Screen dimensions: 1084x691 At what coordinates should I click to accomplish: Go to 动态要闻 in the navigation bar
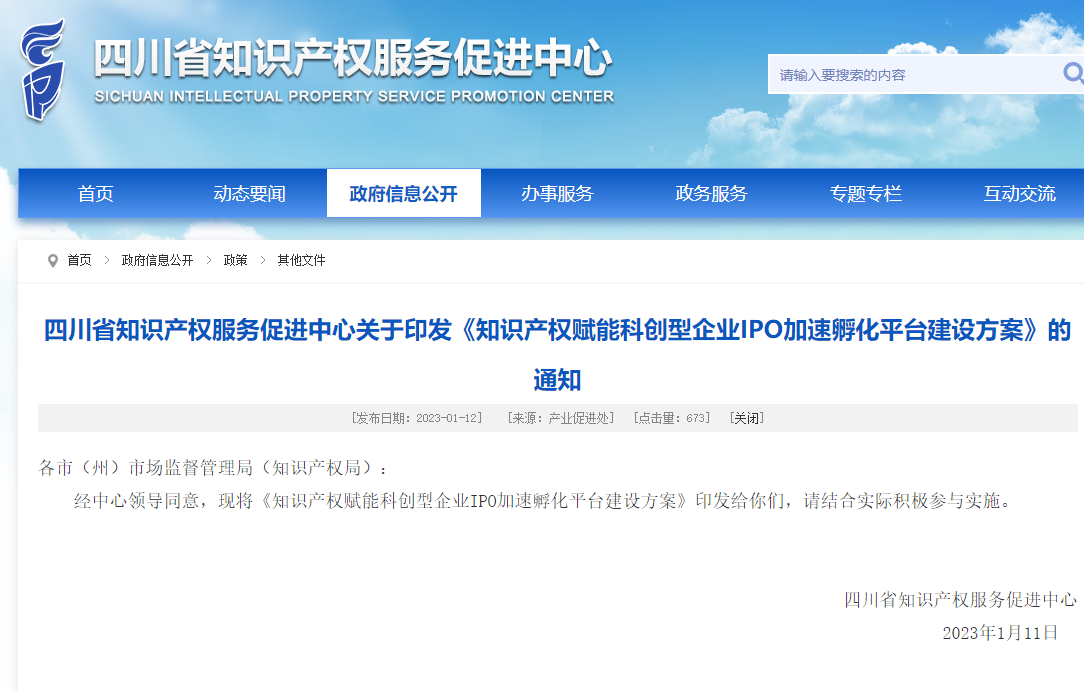pos(250,194)
